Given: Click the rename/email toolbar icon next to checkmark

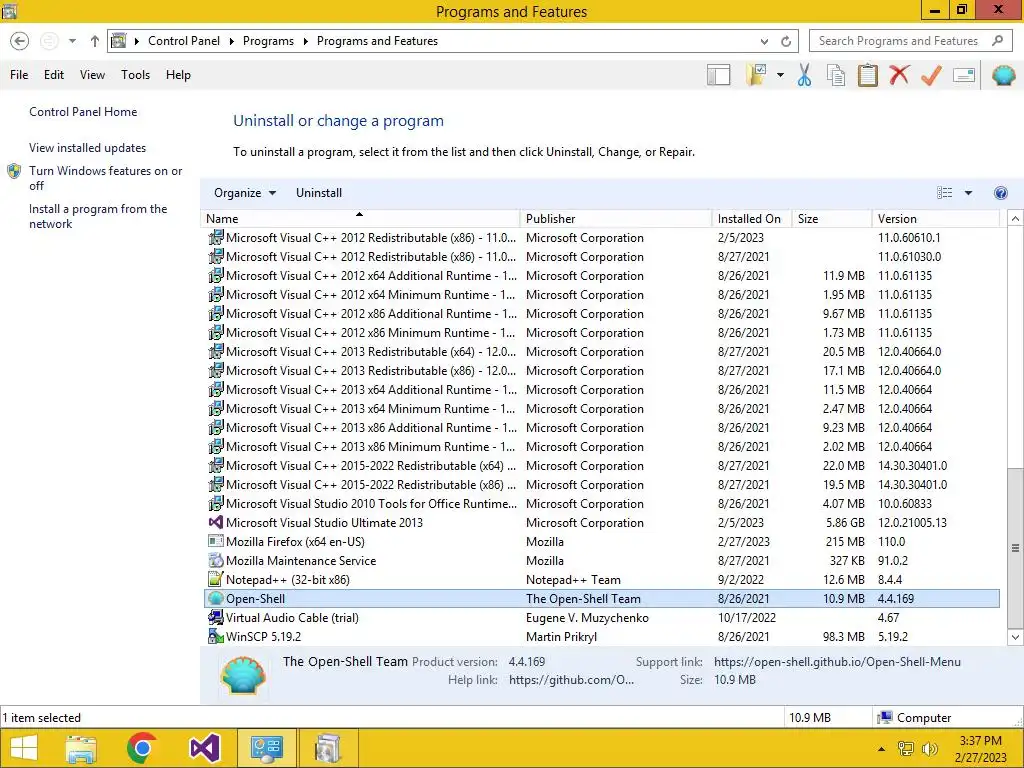Looking at the screenshot, I should [964, 75].
